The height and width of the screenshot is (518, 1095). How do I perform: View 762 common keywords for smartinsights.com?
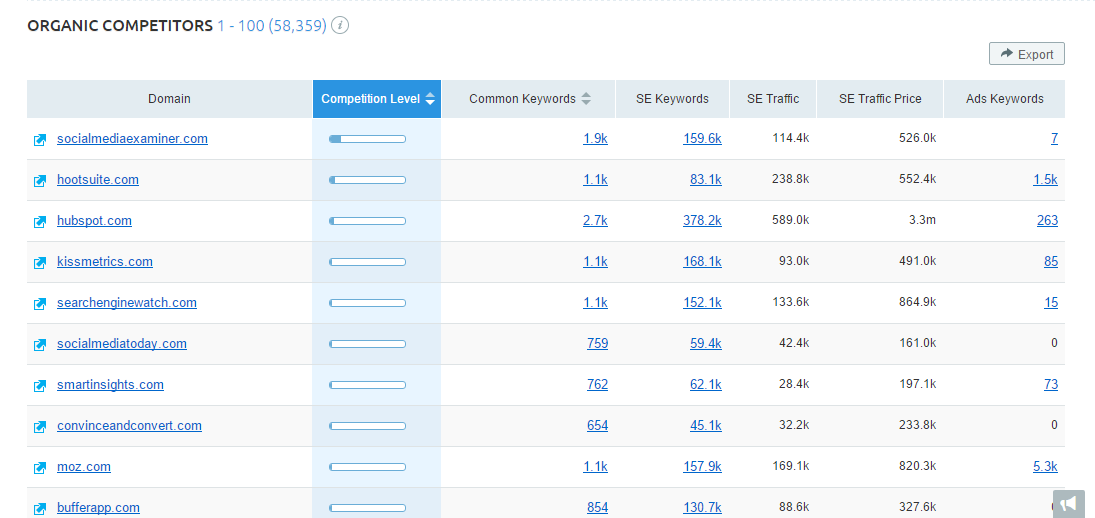tap(598, 385)
